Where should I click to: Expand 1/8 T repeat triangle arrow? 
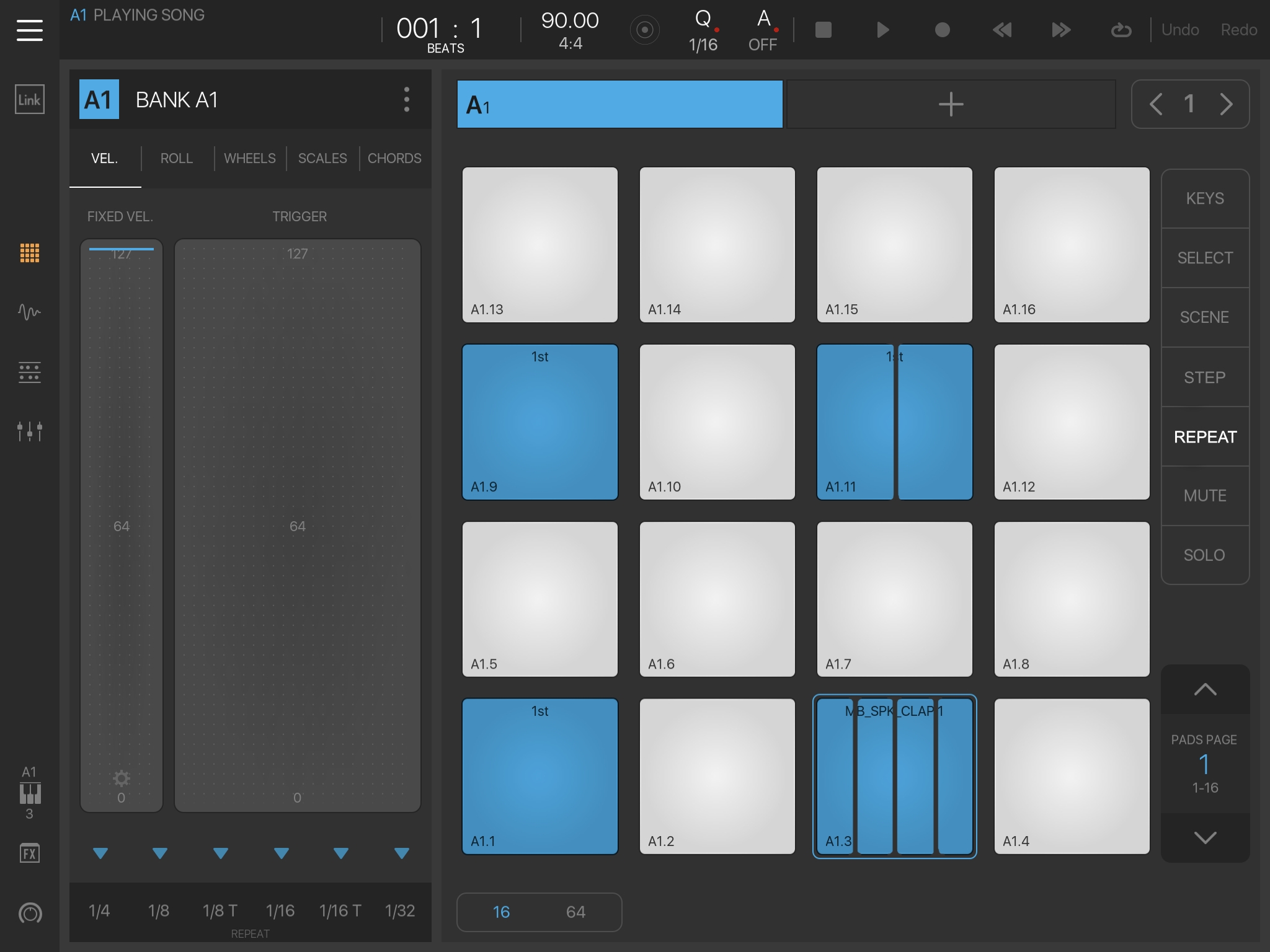pos(221,853)
